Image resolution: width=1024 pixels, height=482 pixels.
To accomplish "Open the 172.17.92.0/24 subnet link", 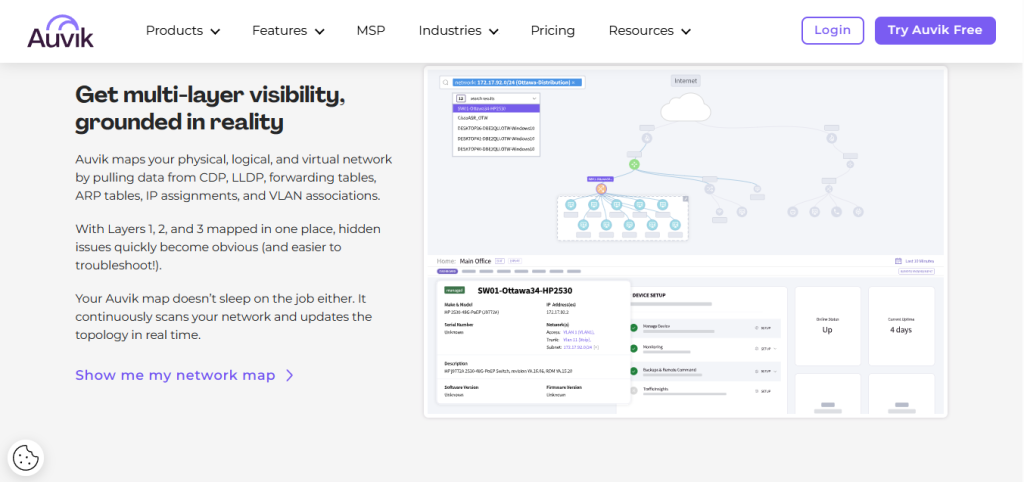I will (577, 347).
